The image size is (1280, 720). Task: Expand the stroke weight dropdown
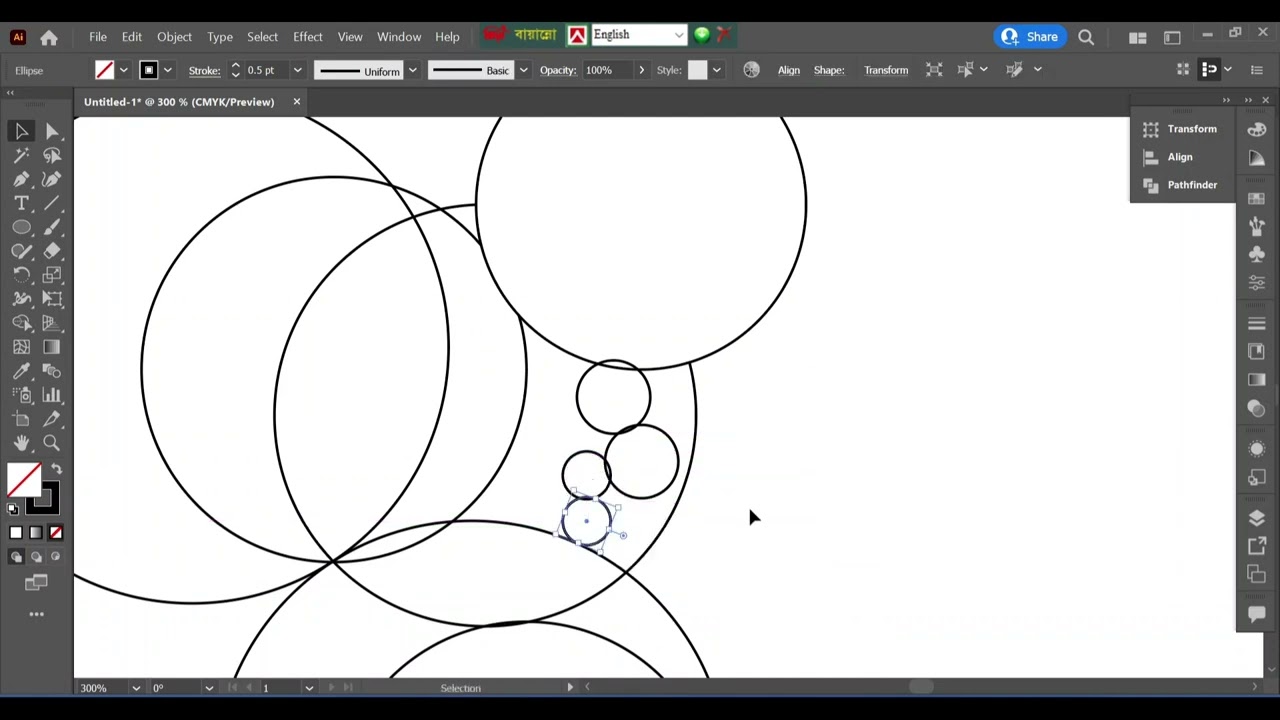[x=297, y=70]
